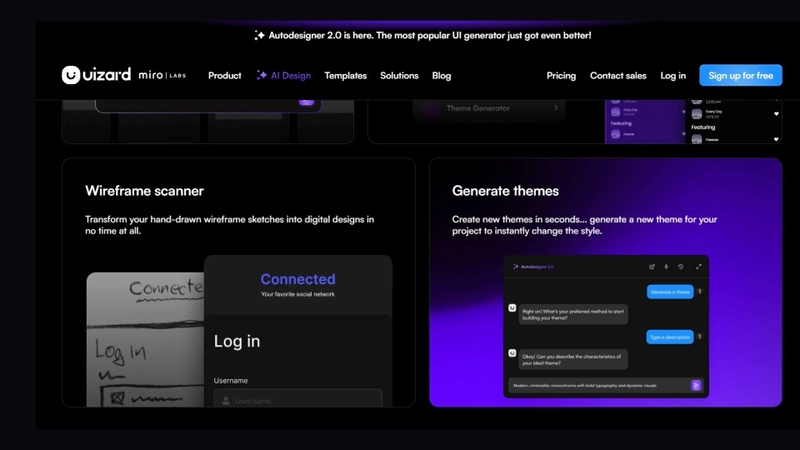Click bot avatar beside 'Right on!' message

click(512, 308)
